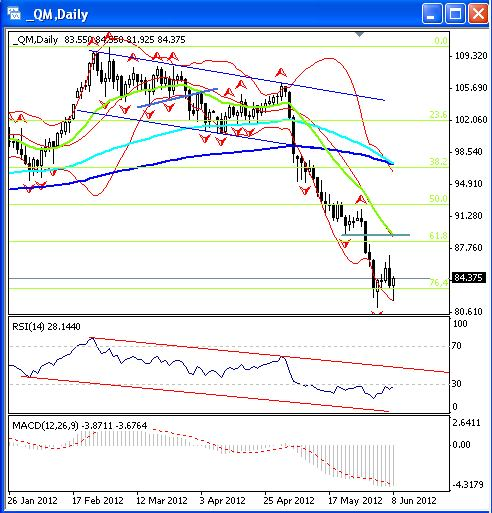Click the Fibonacci 61.8 level label

tap(438, 236)
